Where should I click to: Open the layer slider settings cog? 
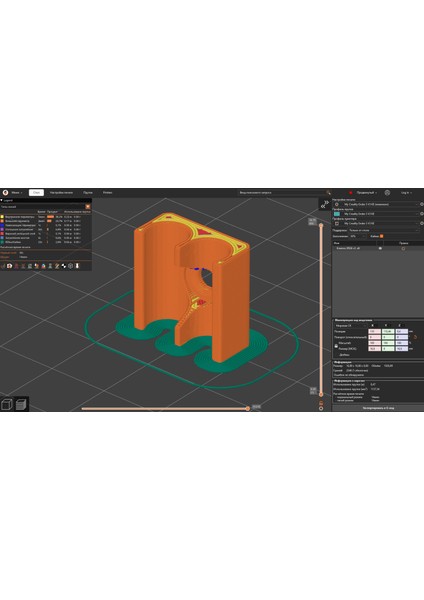click(321, 408)
